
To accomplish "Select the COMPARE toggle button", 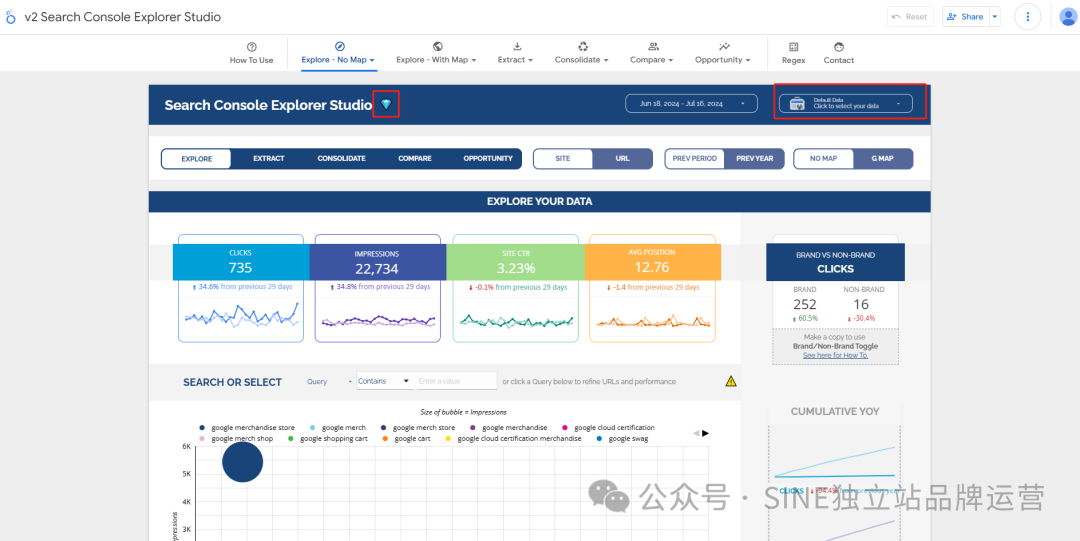I will pyautogui.click(x=415, y=159).
